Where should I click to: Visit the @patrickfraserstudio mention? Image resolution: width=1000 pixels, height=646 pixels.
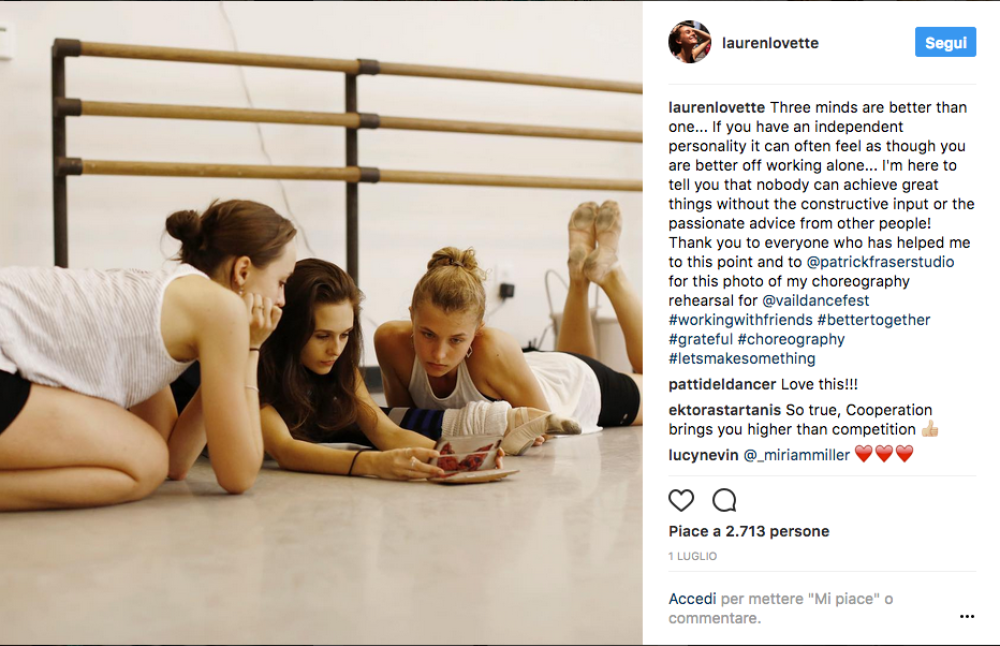(x=880, y=261)
